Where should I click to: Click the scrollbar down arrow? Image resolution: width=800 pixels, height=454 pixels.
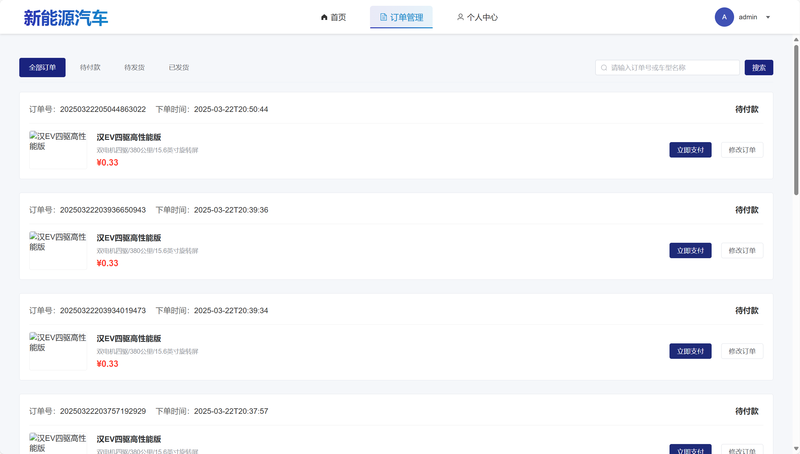coord(796,449)
